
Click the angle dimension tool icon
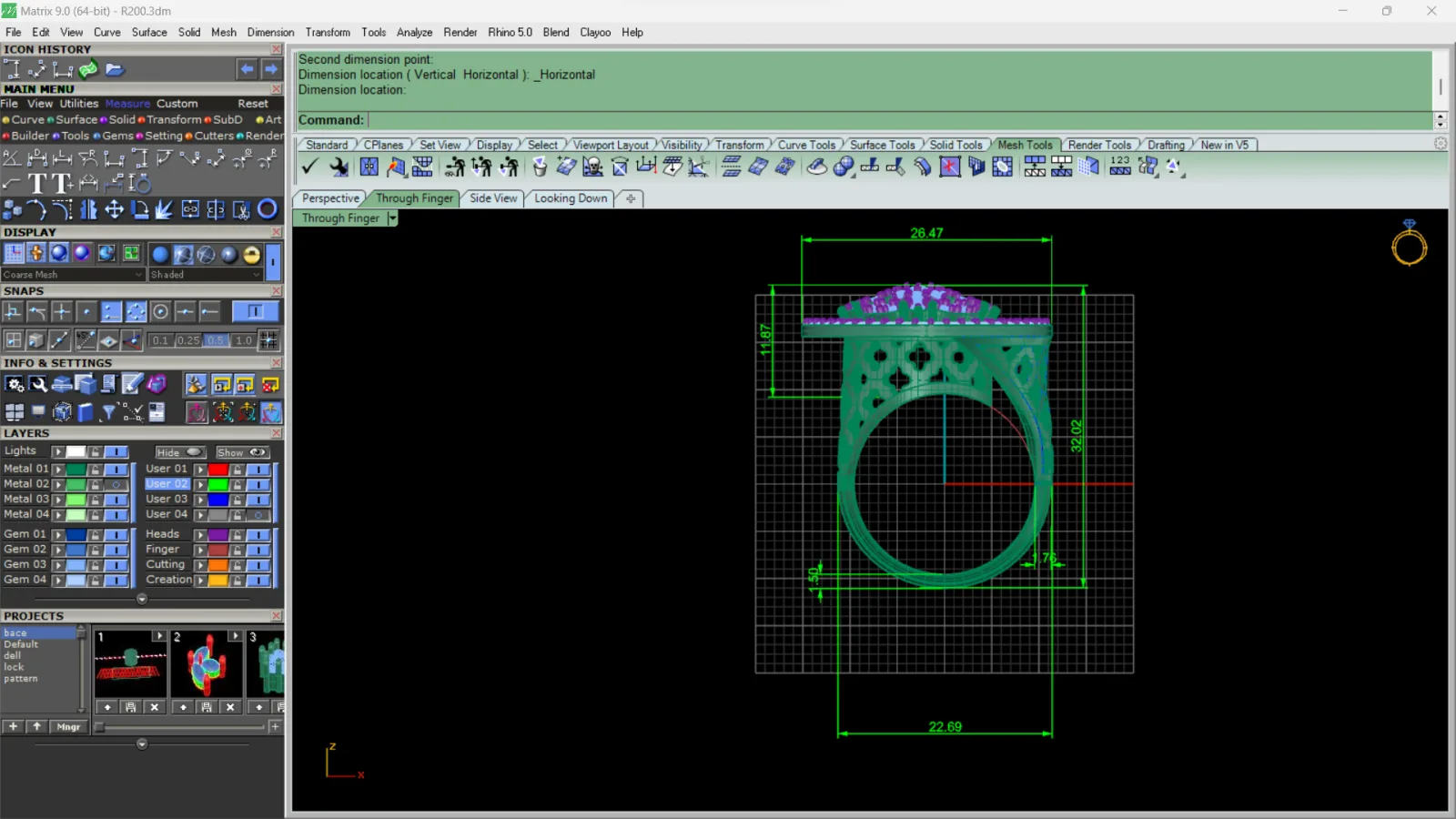(x=12, y=158)
